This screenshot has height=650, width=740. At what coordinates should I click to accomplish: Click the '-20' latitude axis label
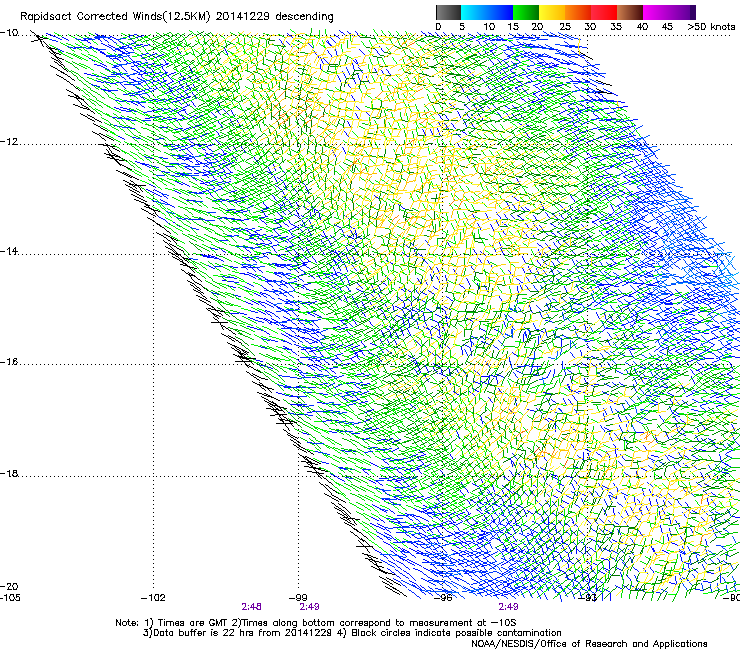tap(9, 587)
